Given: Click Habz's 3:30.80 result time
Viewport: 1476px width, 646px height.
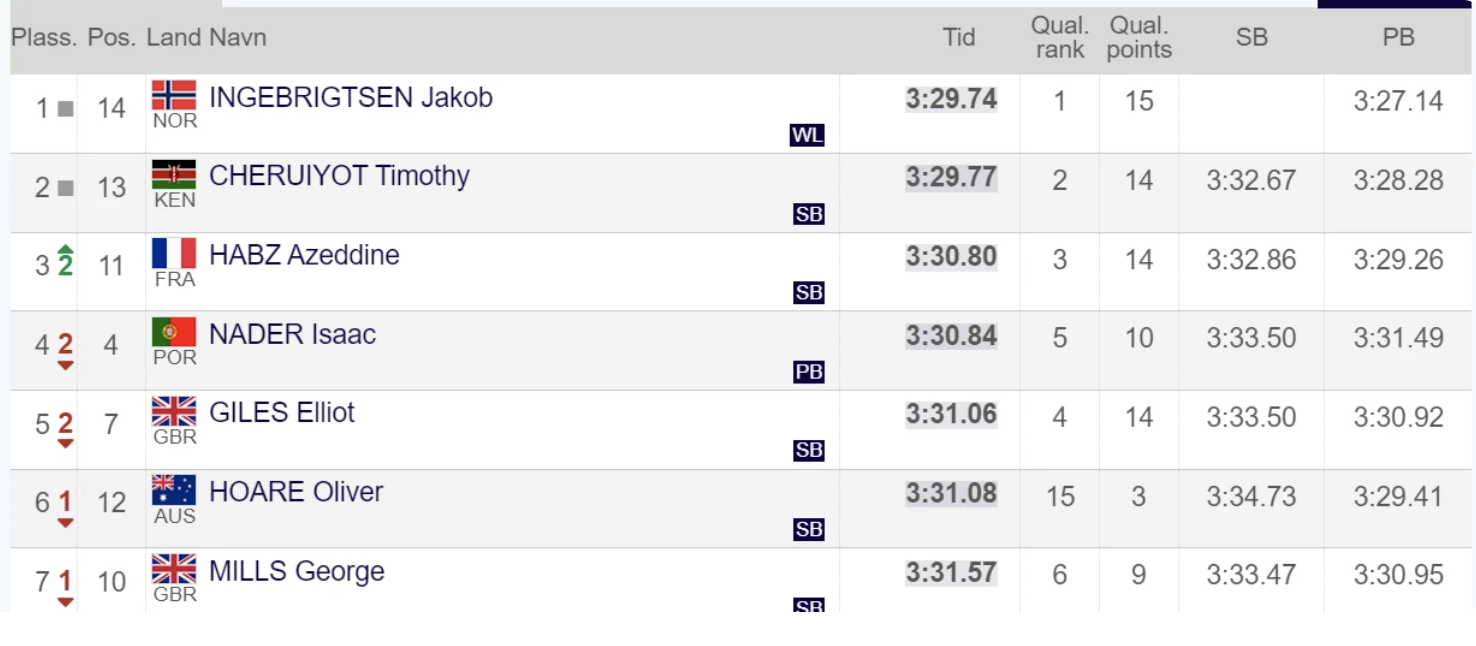Looking at the screenshot, I should pyautogui.click(x=951, y=257).
